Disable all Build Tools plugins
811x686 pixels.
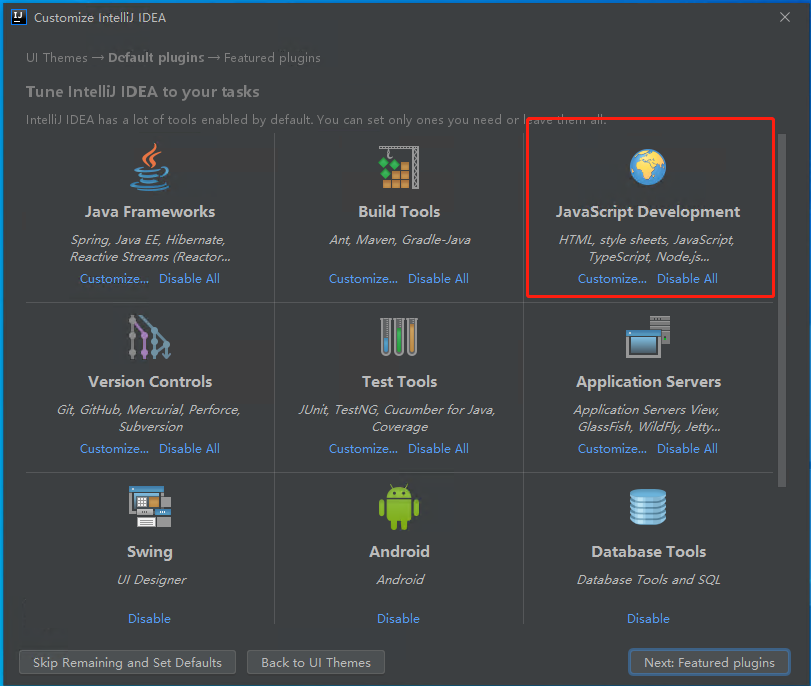tap(438, 279)
